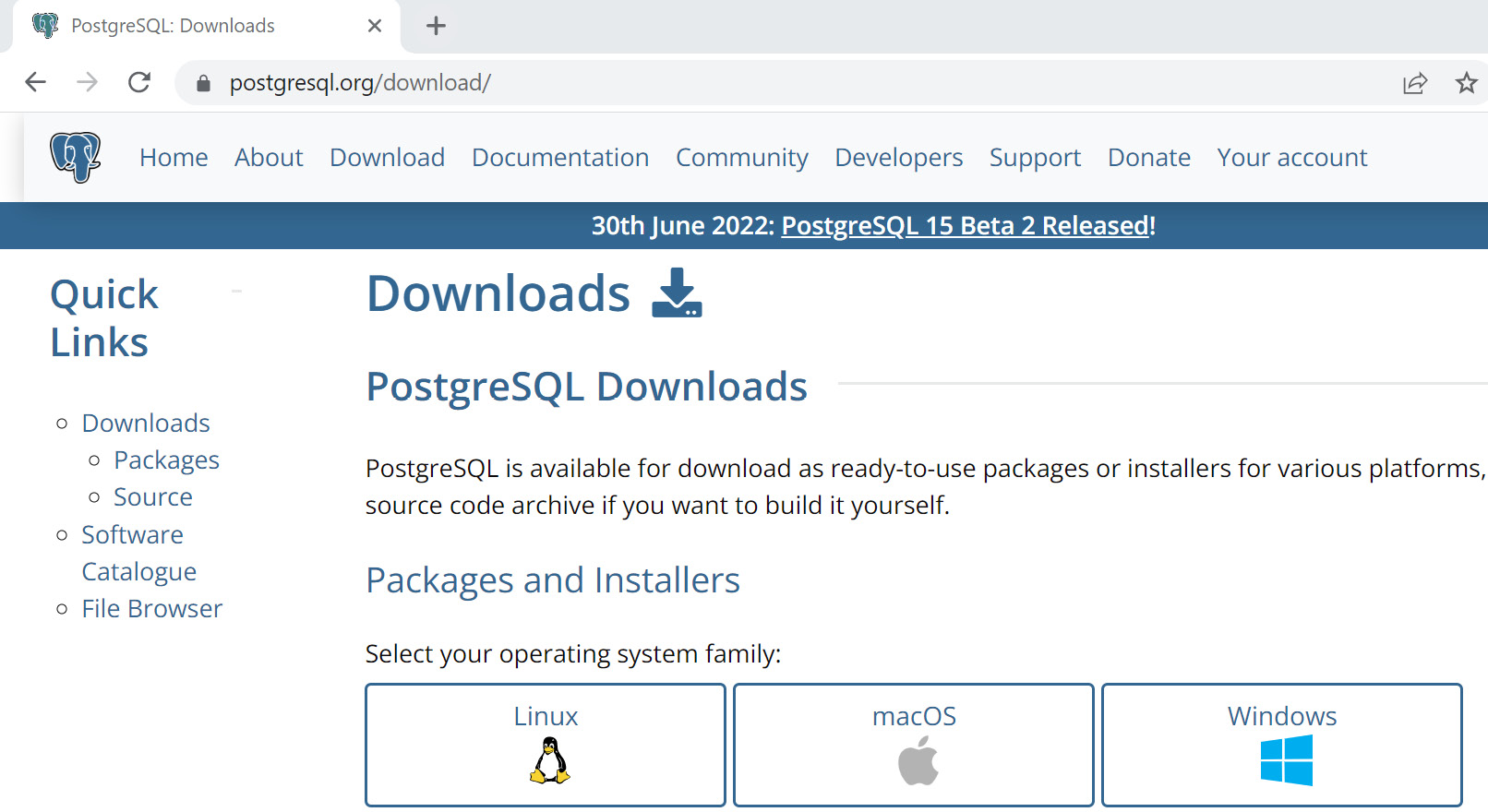
Task: Click the browser back arrow
Action: (x=35, y=82)
